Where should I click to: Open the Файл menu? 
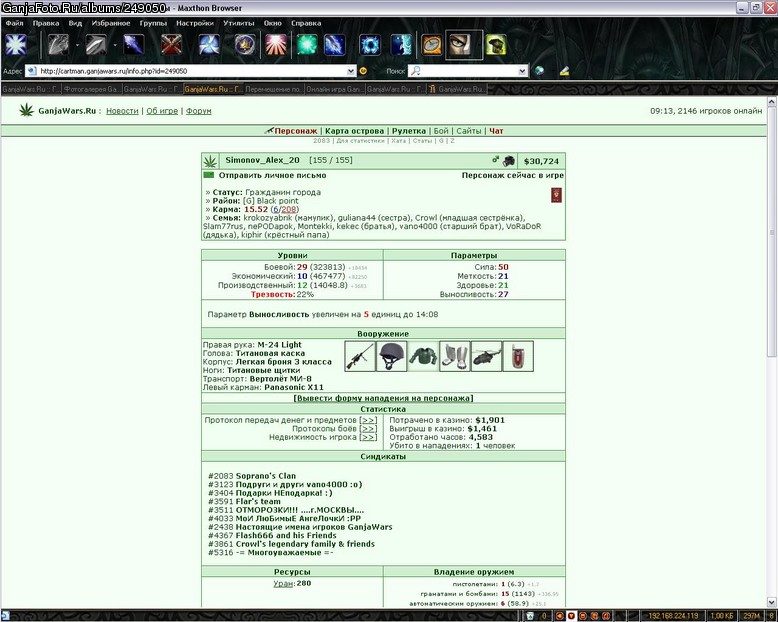click(x=14, y=23)
